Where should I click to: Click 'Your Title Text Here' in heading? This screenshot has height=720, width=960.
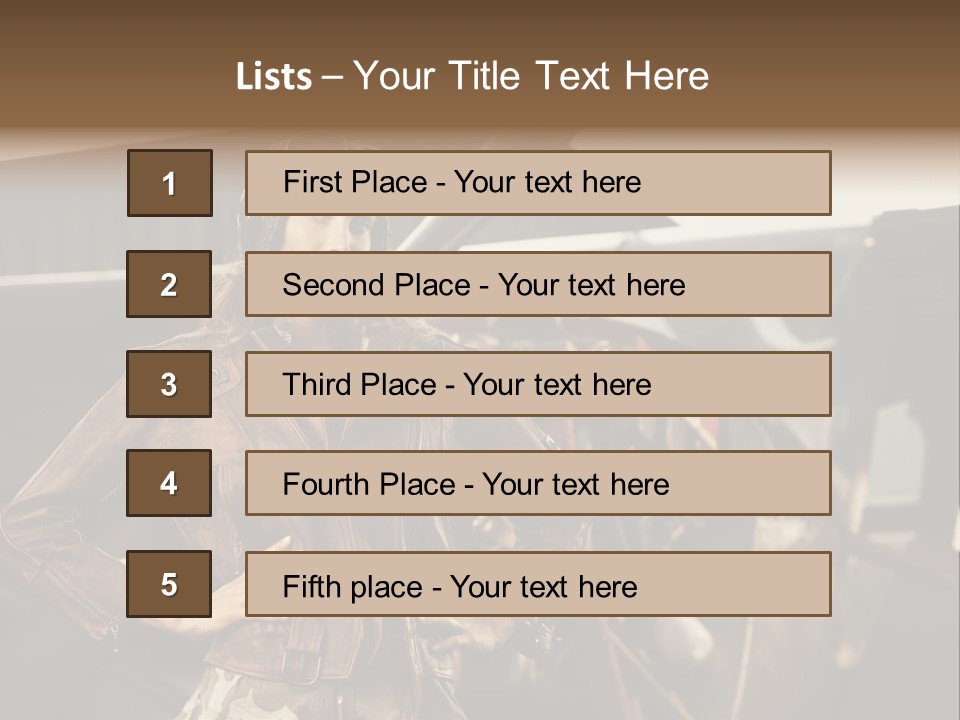point(531,76)
